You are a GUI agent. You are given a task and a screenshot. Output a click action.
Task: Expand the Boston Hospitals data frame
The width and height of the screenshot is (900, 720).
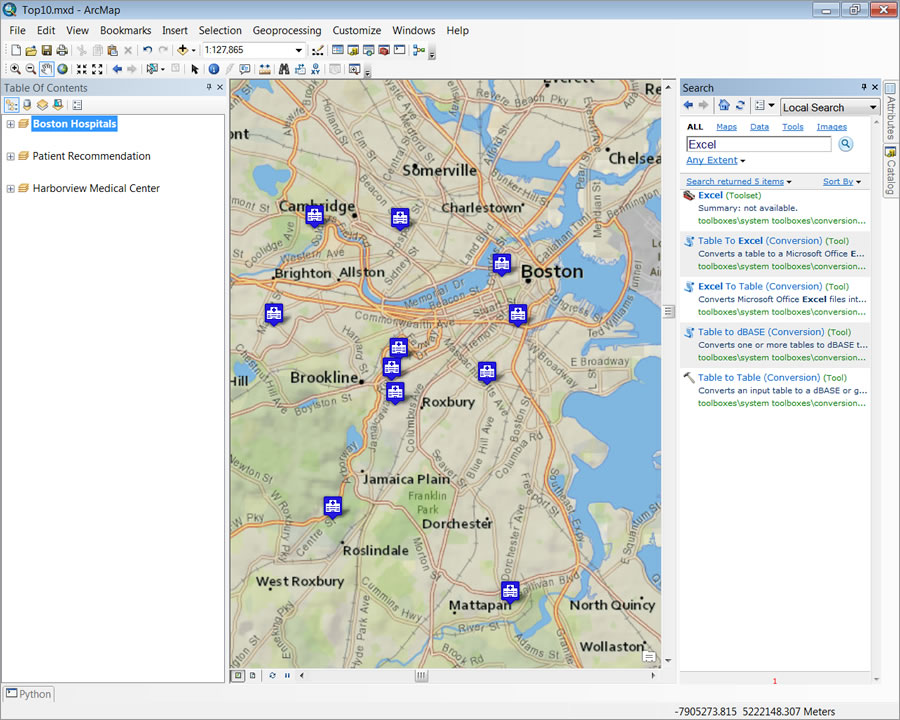tap(10, 124)
